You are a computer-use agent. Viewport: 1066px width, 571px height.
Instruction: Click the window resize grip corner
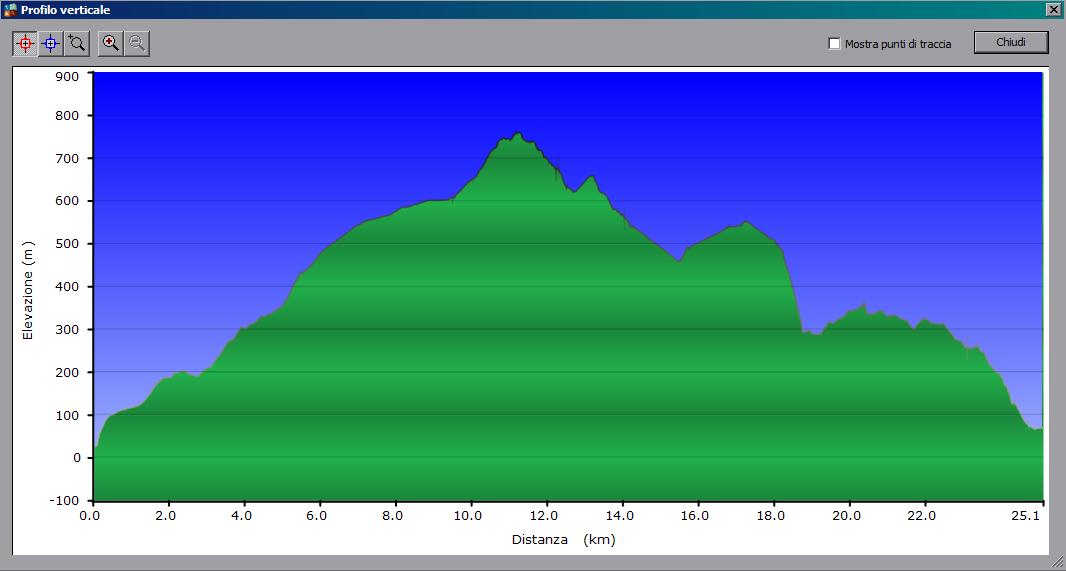tap(1056, 561)
